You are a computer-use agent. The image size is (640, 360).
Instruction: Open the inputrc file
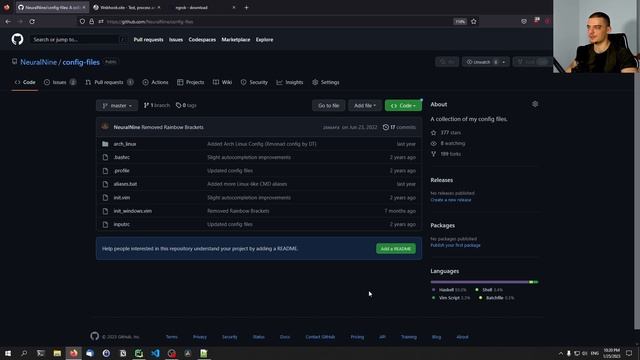click(122, 224)
